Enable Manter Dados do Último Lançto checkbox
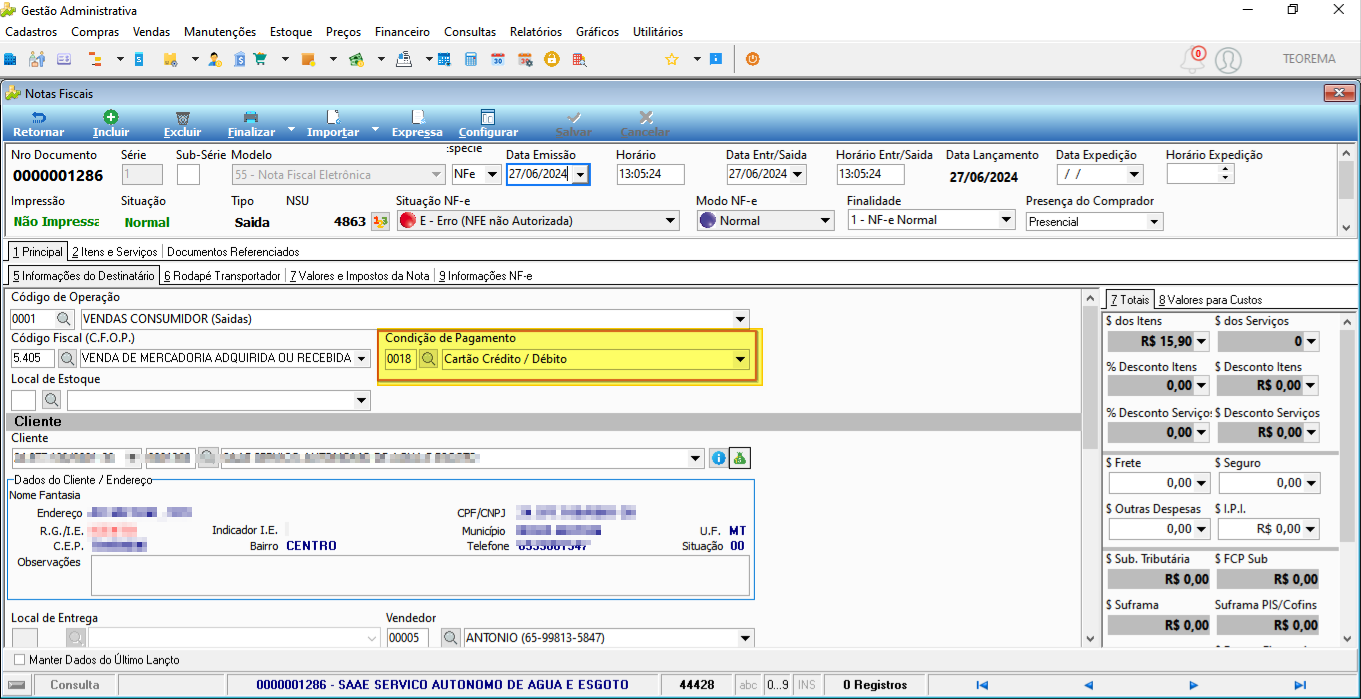 tap(19, 660)
